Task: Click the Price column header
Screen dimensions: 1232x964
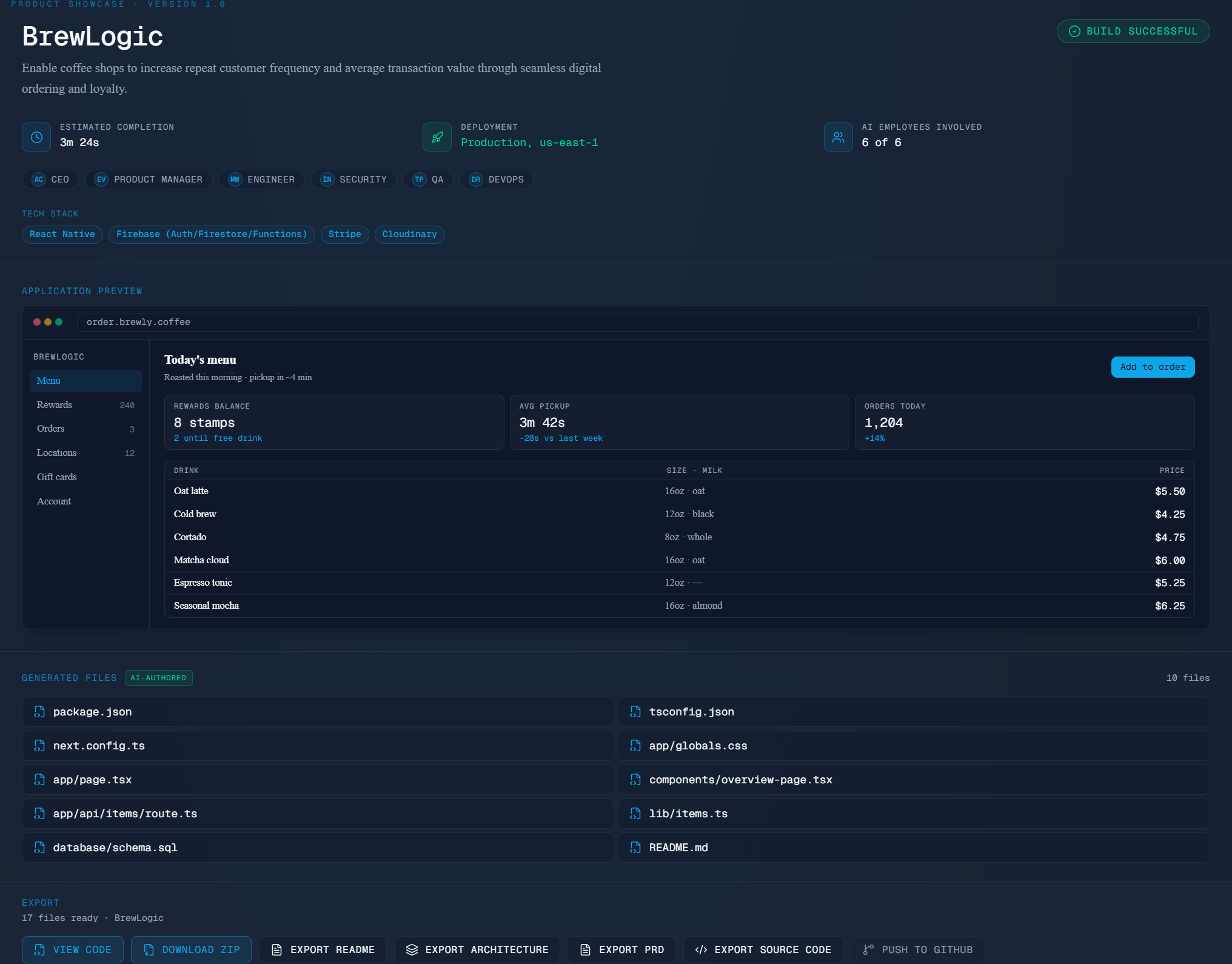Action: tap(1172, 470)
